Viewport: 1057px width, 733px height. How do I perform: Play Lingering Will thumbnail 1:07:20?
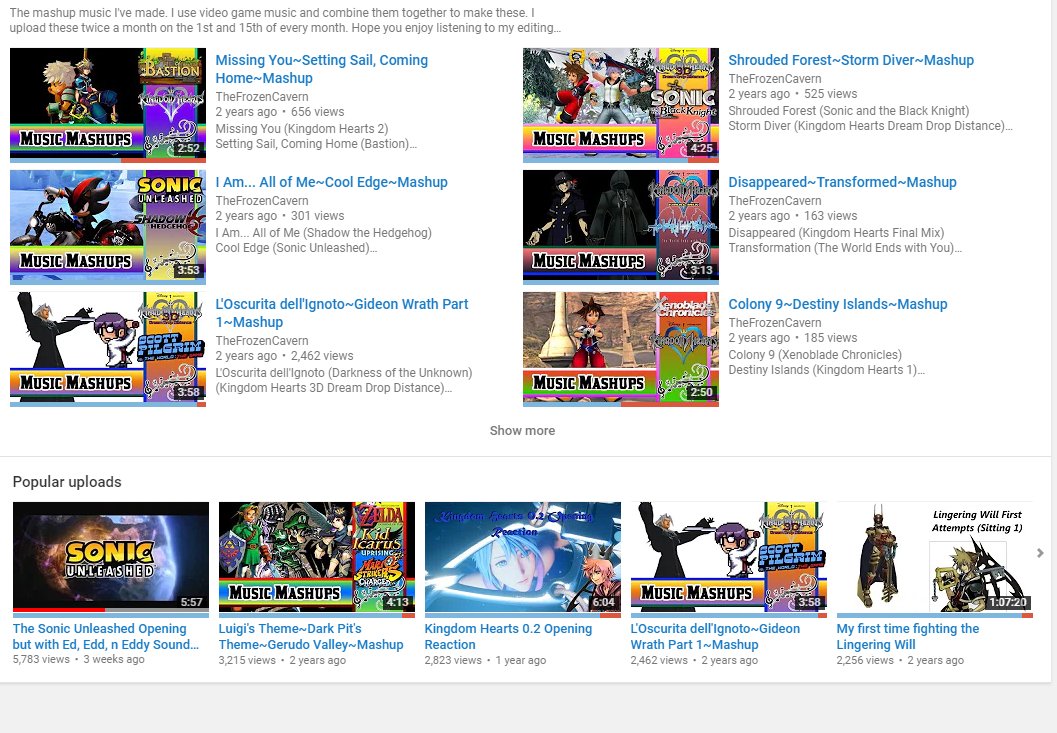[x=934, y=557]
